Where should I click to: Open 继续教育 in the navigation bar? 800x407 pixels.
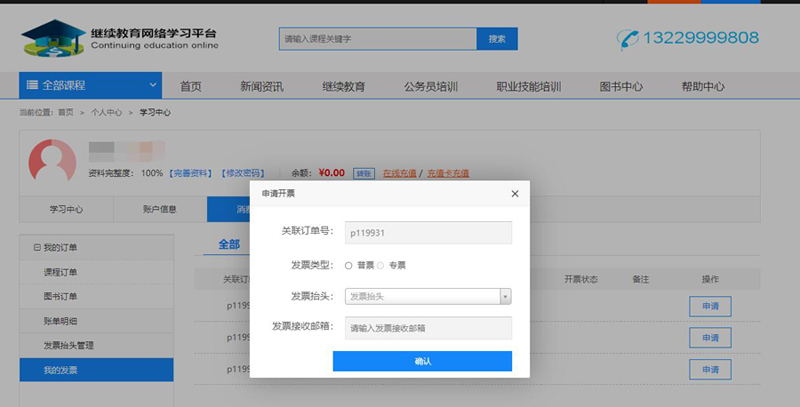[x=343, y=87]
